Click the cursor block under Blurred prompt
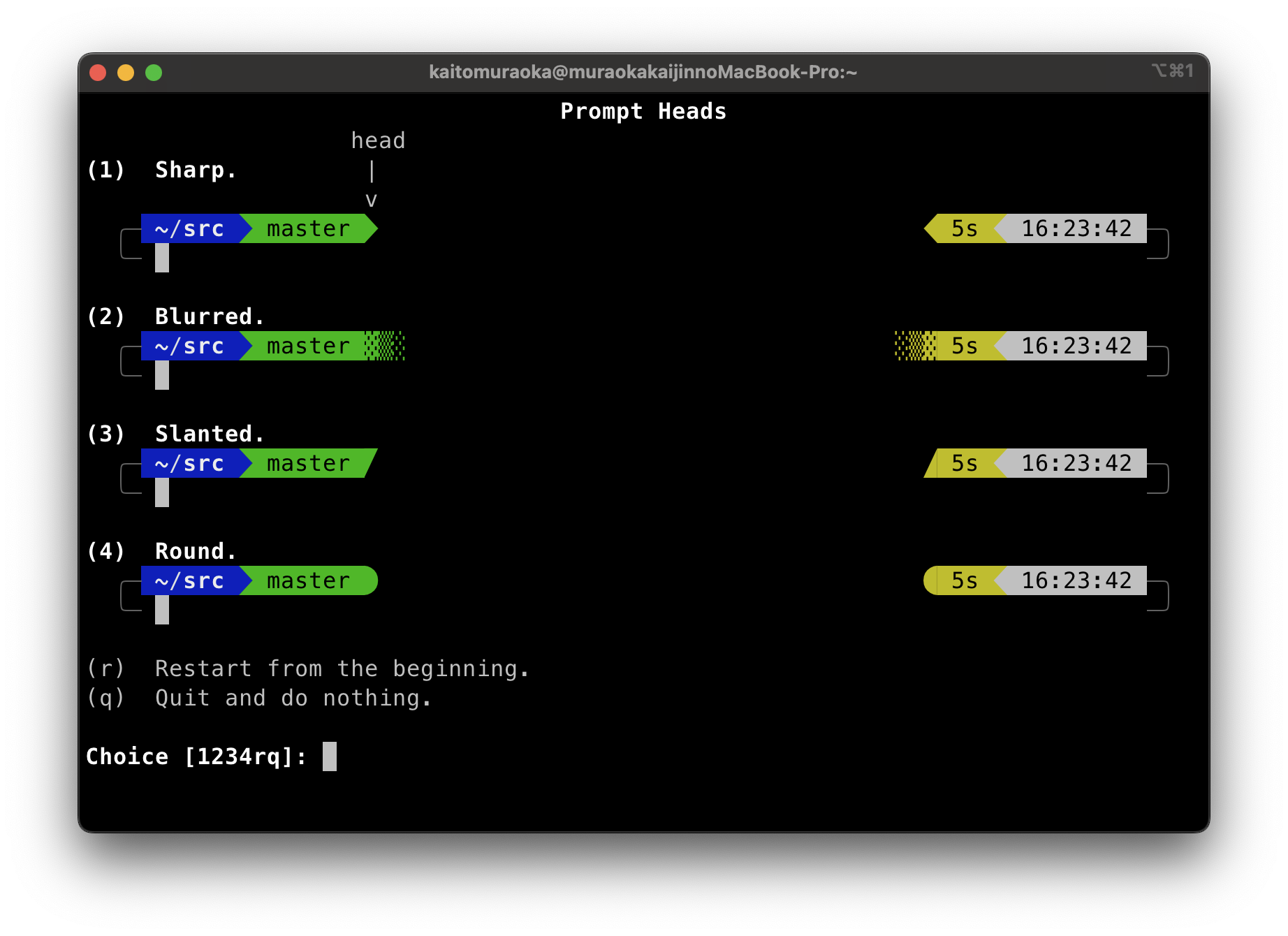This screenshot has height=936, width=1288. pyautogui.click(x=162, y=375)
